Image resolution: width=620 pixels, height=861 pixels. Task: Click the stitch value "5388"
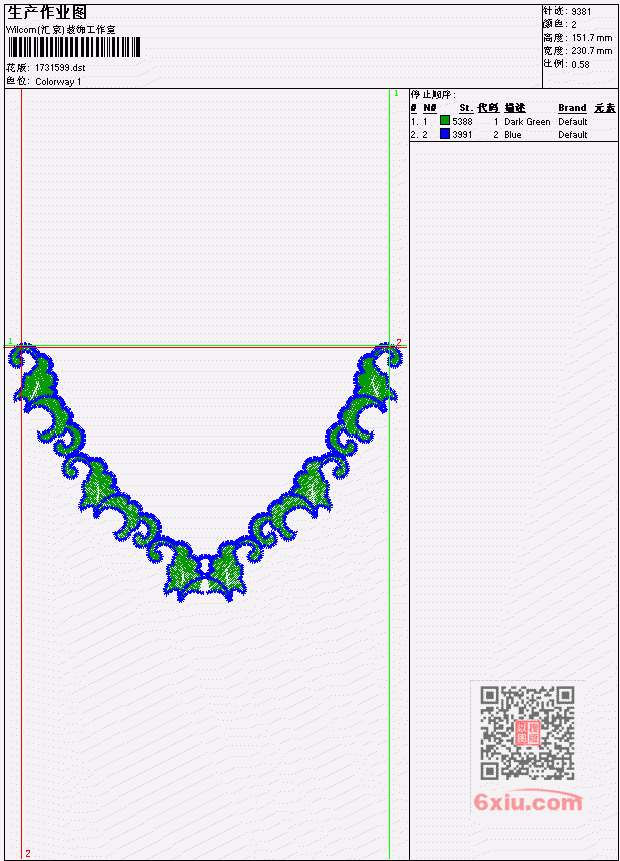pos(462,121)
